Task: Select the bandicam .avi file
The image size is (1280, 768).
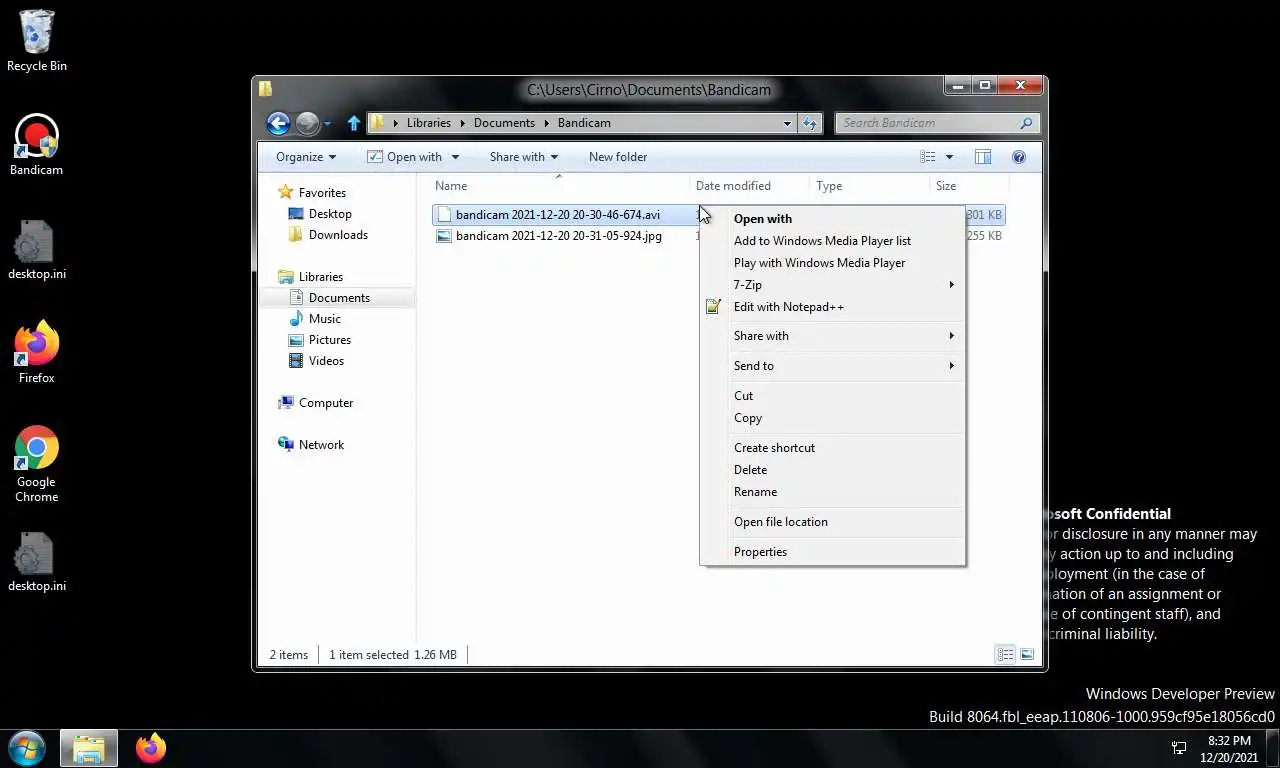Action: pyautogui.click(x=558, y=215)
